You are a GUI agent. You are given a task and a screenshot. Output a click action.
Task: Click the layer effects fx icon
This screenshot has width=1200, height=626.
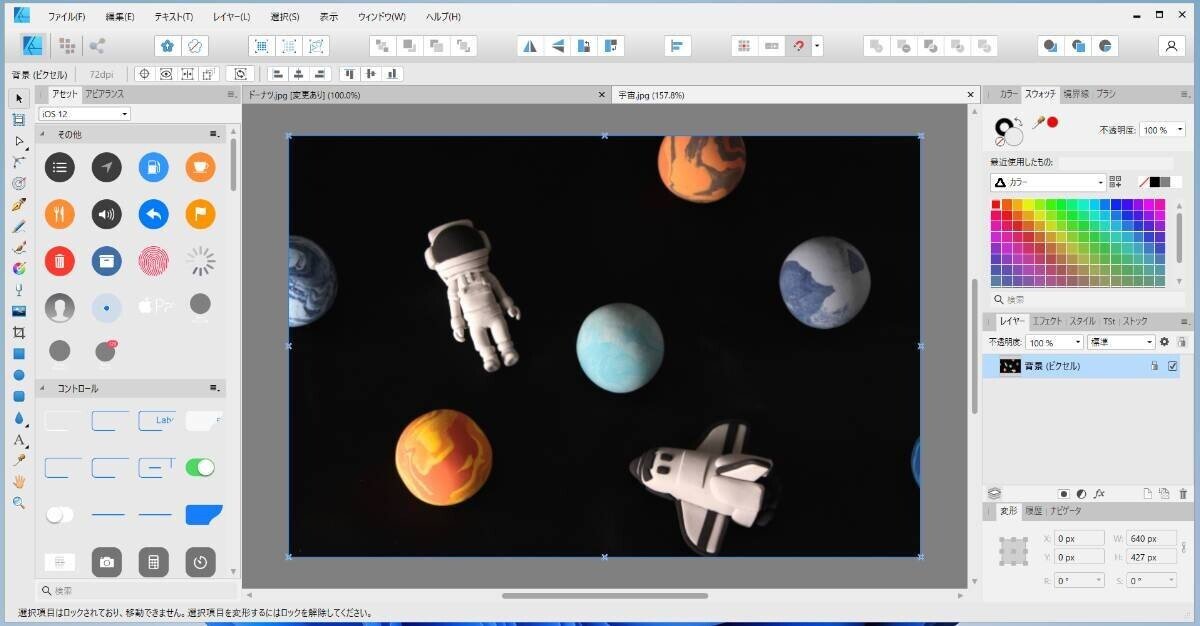point(1099,494)
